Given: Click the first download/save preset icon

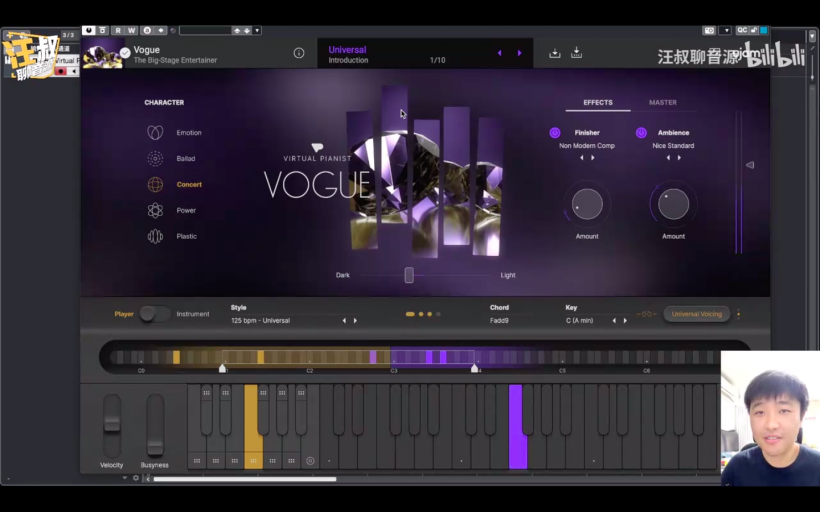Looking at the screenshot, I should coord(555,53).
